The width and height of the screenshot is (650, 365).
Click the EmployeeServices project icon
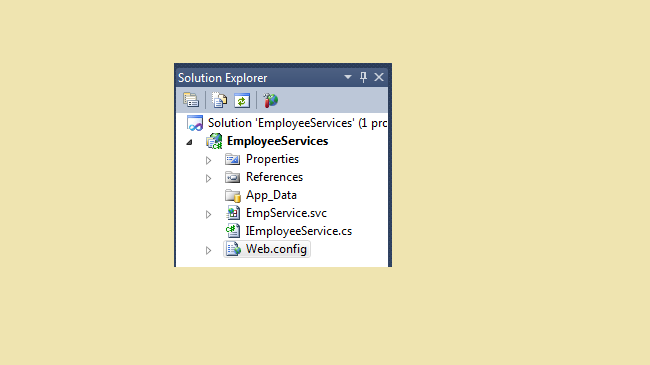214,141
